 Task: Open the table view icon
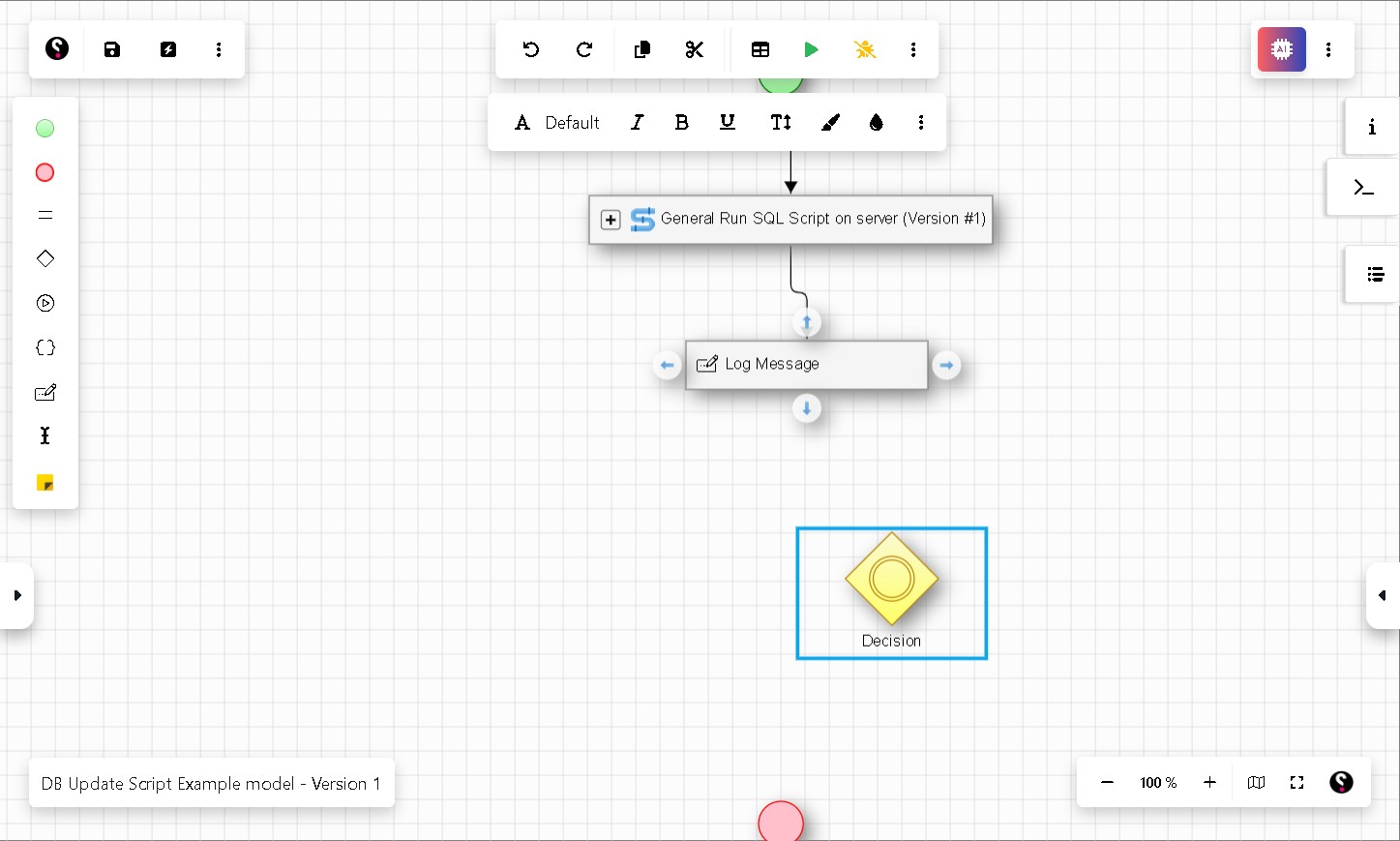click(x=760, y=49)
